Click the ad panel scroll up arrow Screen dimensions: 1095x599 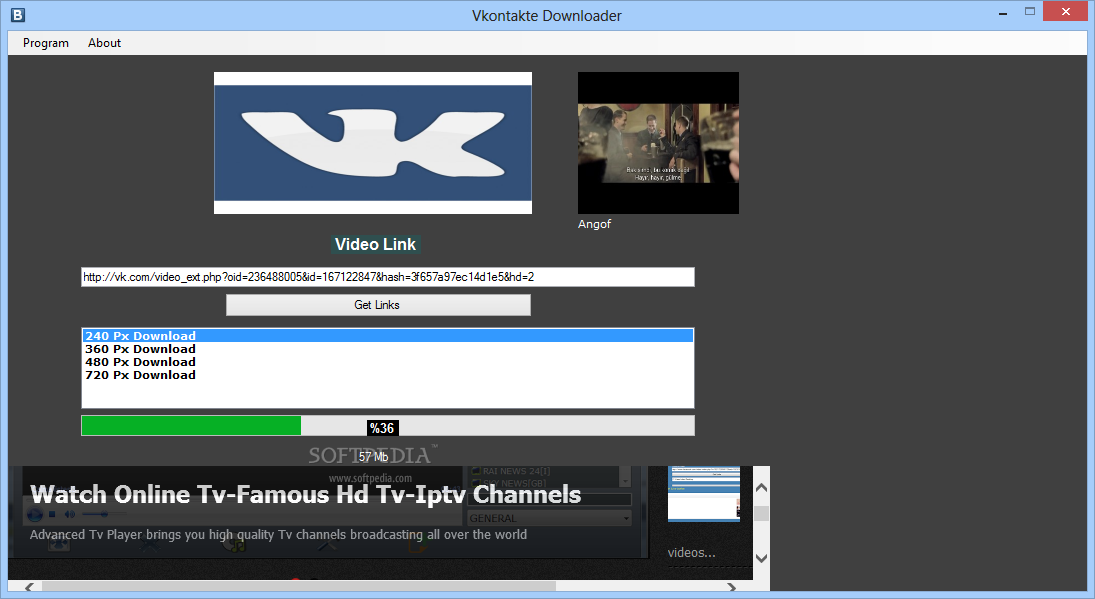click(761, 487)
